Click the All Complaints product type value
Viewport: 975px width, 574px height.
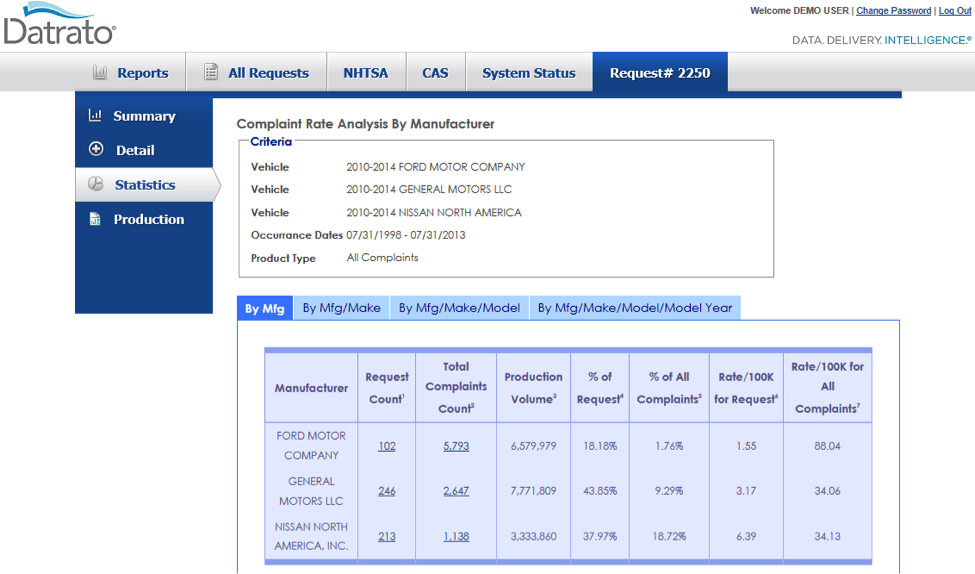[382, 257]
